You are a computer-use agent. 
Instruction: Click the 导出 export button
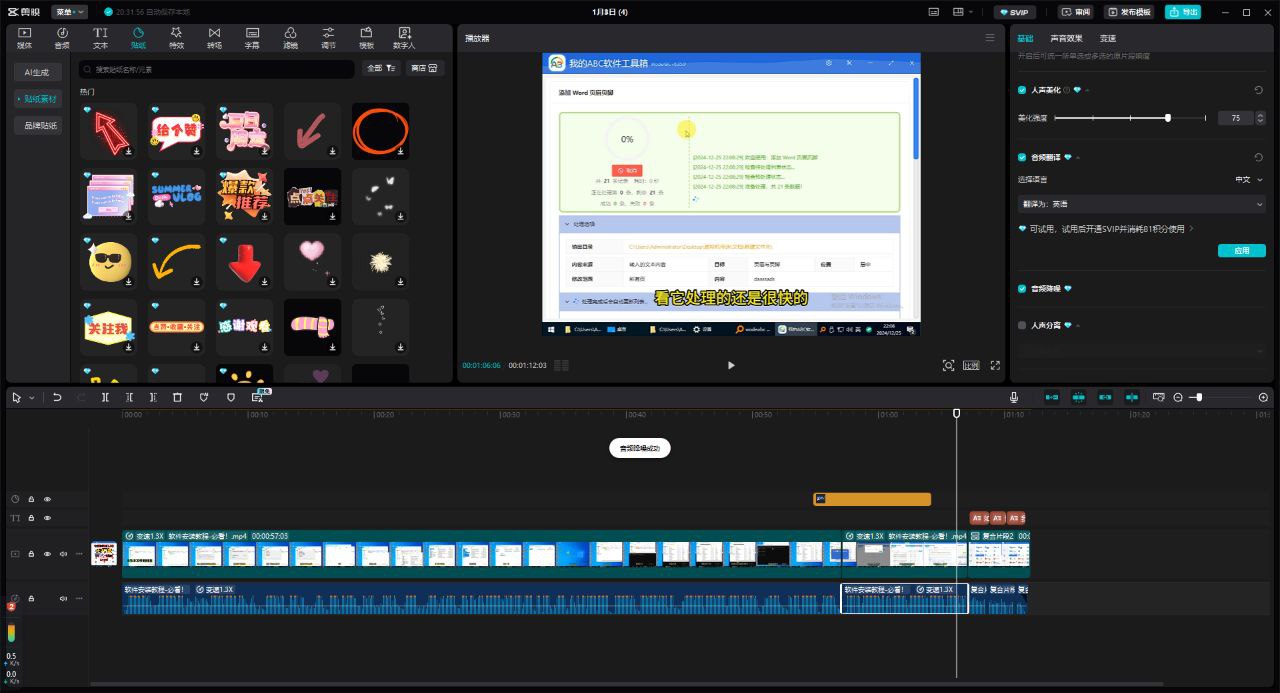tap(1183, 12)
